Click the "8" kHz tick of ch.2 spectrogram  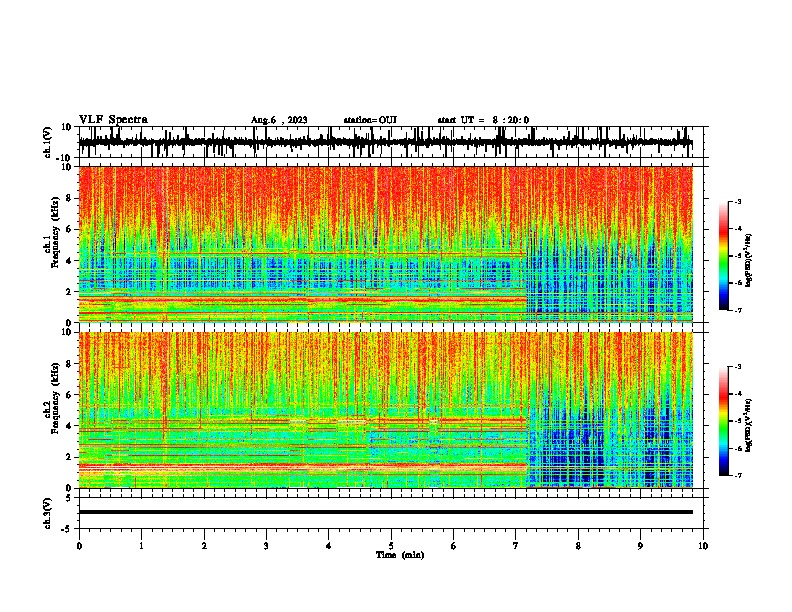[x=70, y=364]
